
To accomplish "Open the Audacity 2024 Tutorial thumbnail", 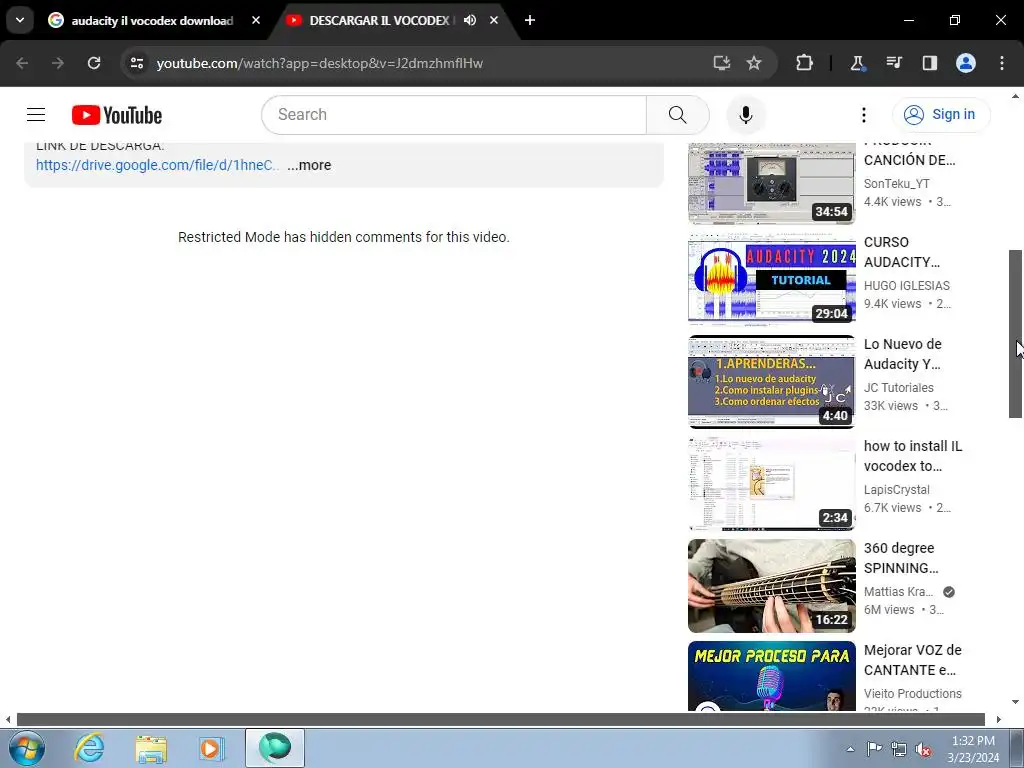I will (771, 280).
